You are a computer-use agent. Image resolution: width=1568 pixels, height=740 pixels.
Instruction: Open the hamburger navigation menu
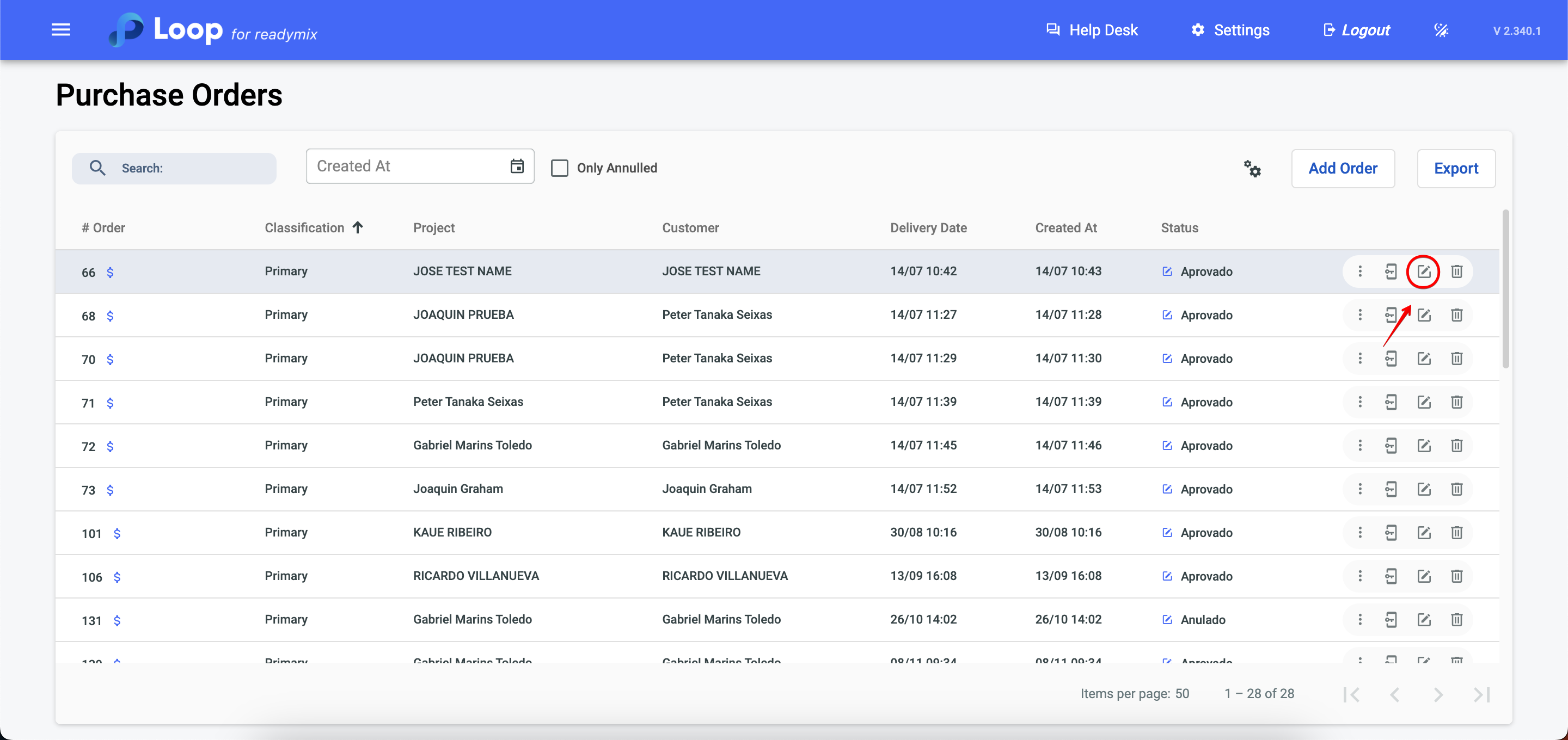pyautogui.click(x=61, y=30)
